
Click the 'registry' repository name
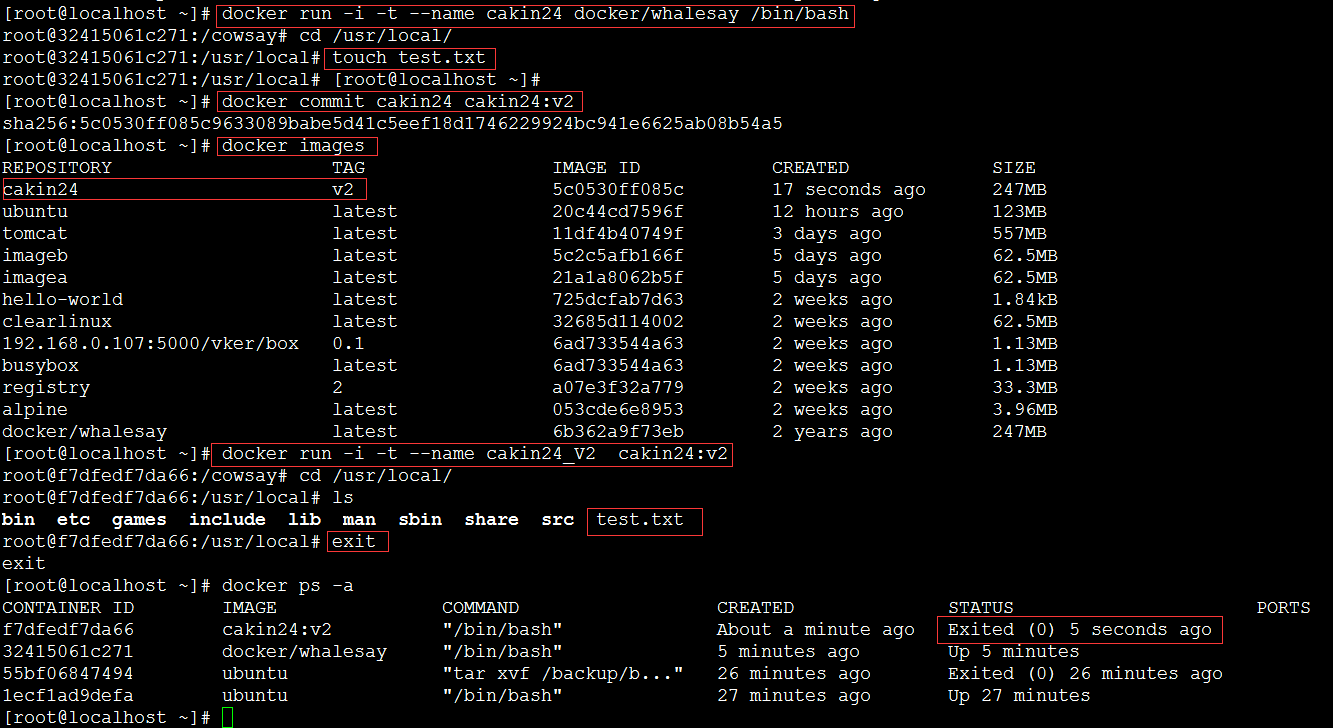46,388
